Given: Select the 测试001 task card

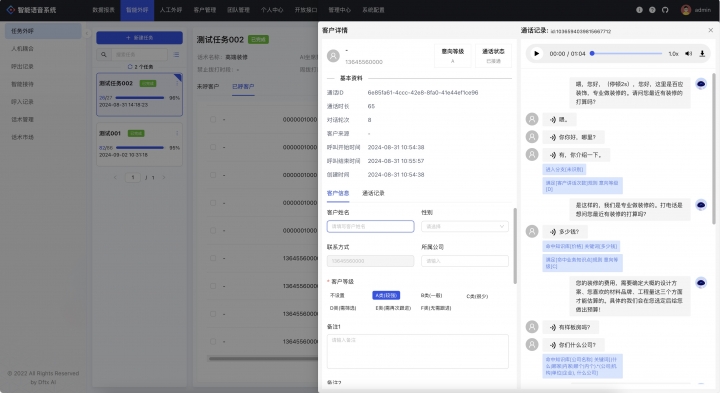Looking at the screenshot, I should 139,144.
